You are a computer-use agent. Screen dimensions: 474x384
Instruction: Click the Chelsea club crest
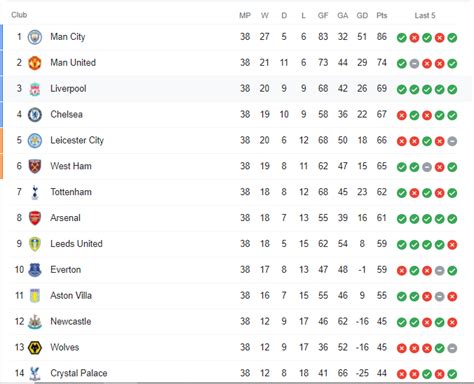35,115
